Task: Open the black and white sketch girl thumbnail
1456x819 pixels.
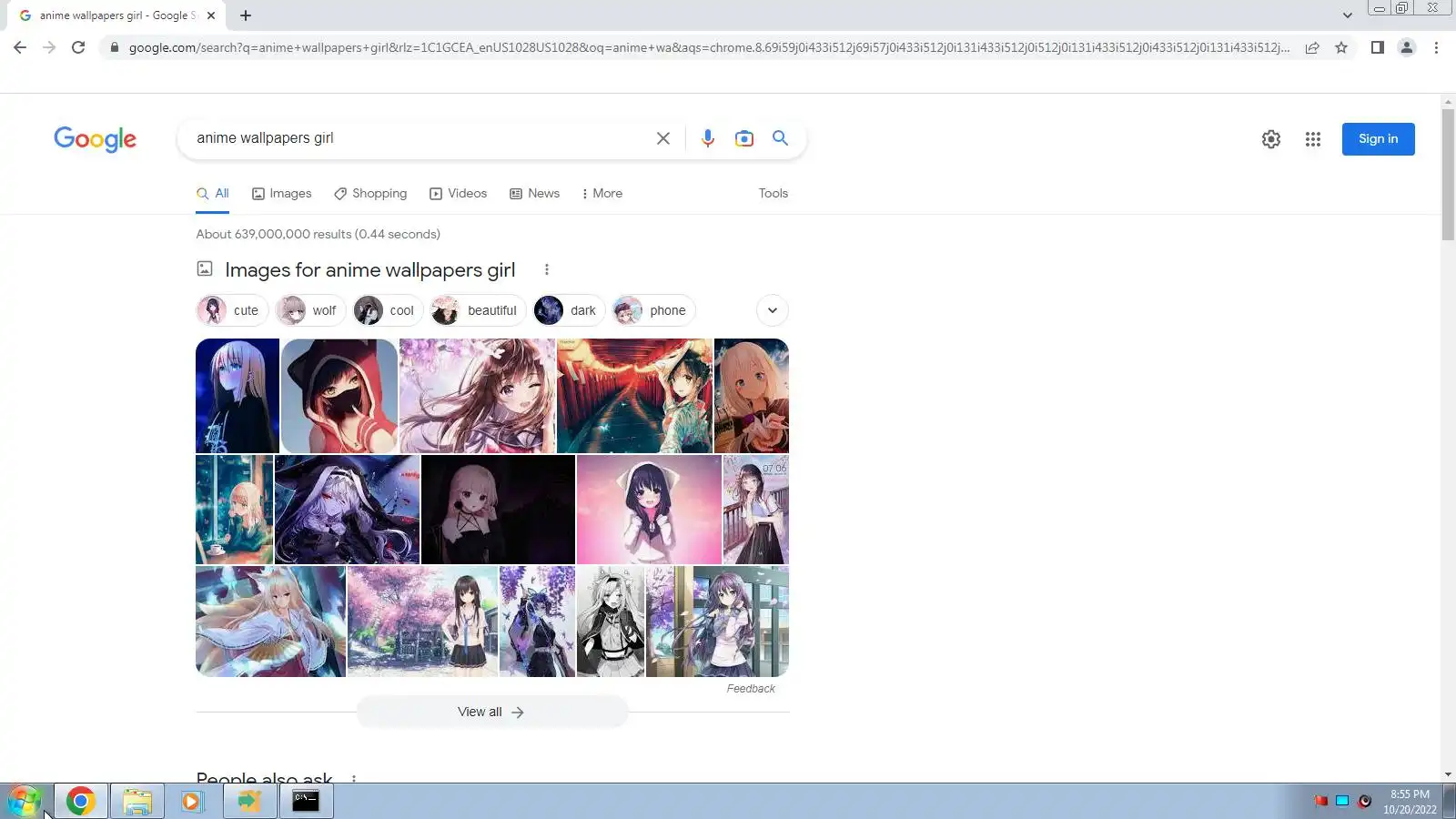Action: tap(611, 622)
